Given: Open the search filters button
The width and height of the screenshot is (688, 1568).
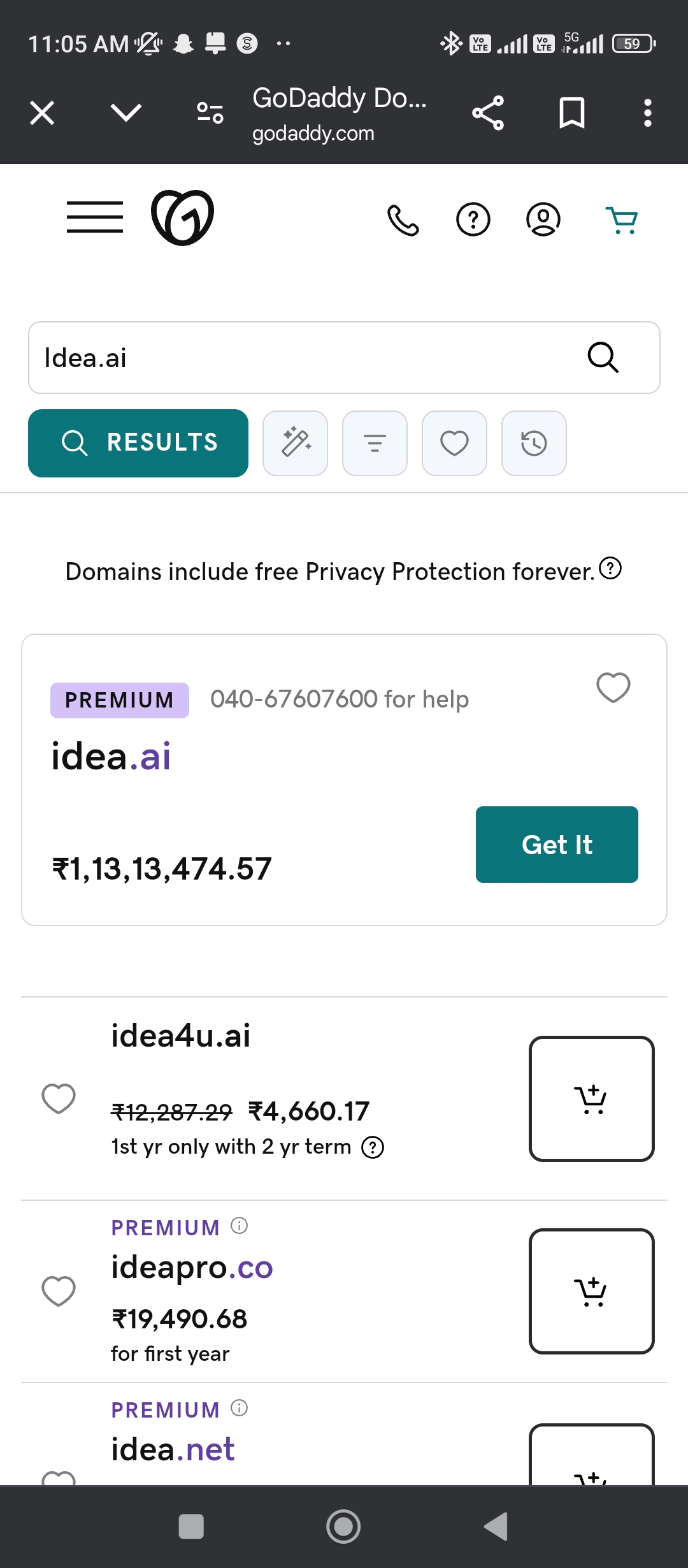Looking at the screenshot, I should [x=375, y=443].
